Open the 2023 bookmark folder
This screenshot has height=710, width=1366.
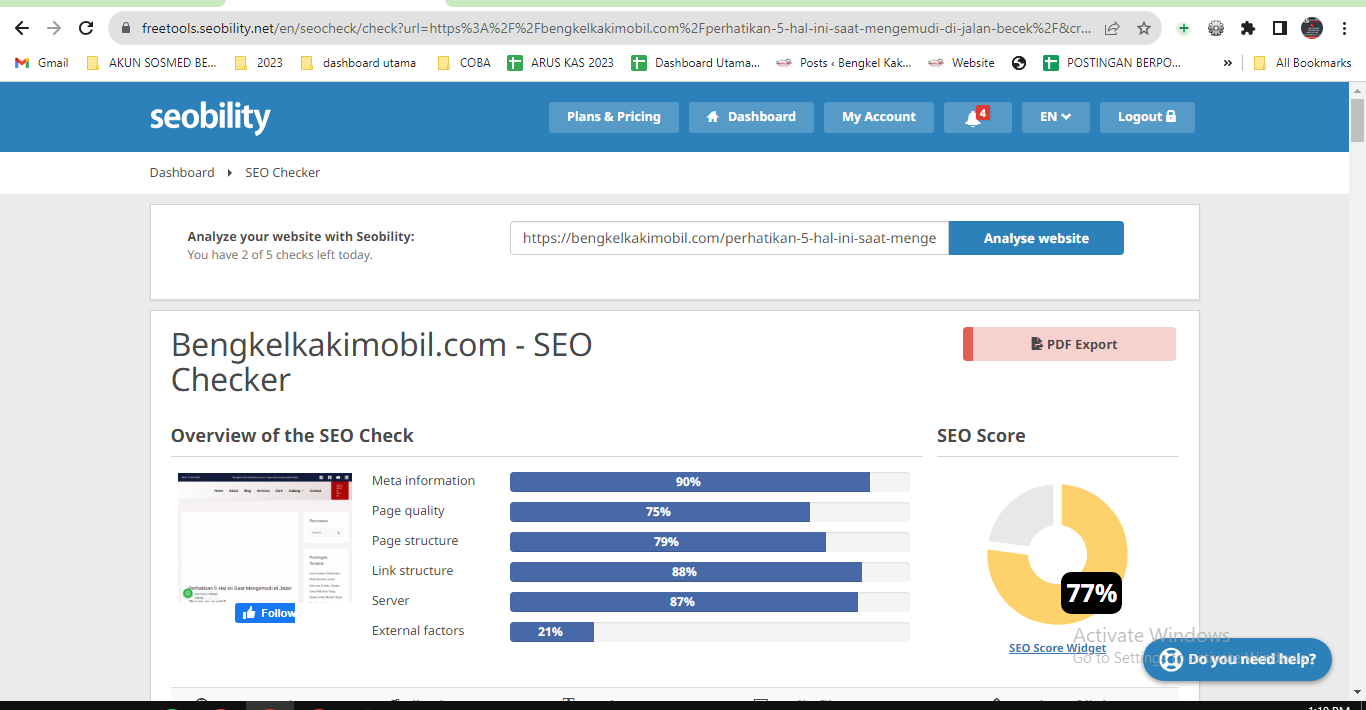(259, 62)
